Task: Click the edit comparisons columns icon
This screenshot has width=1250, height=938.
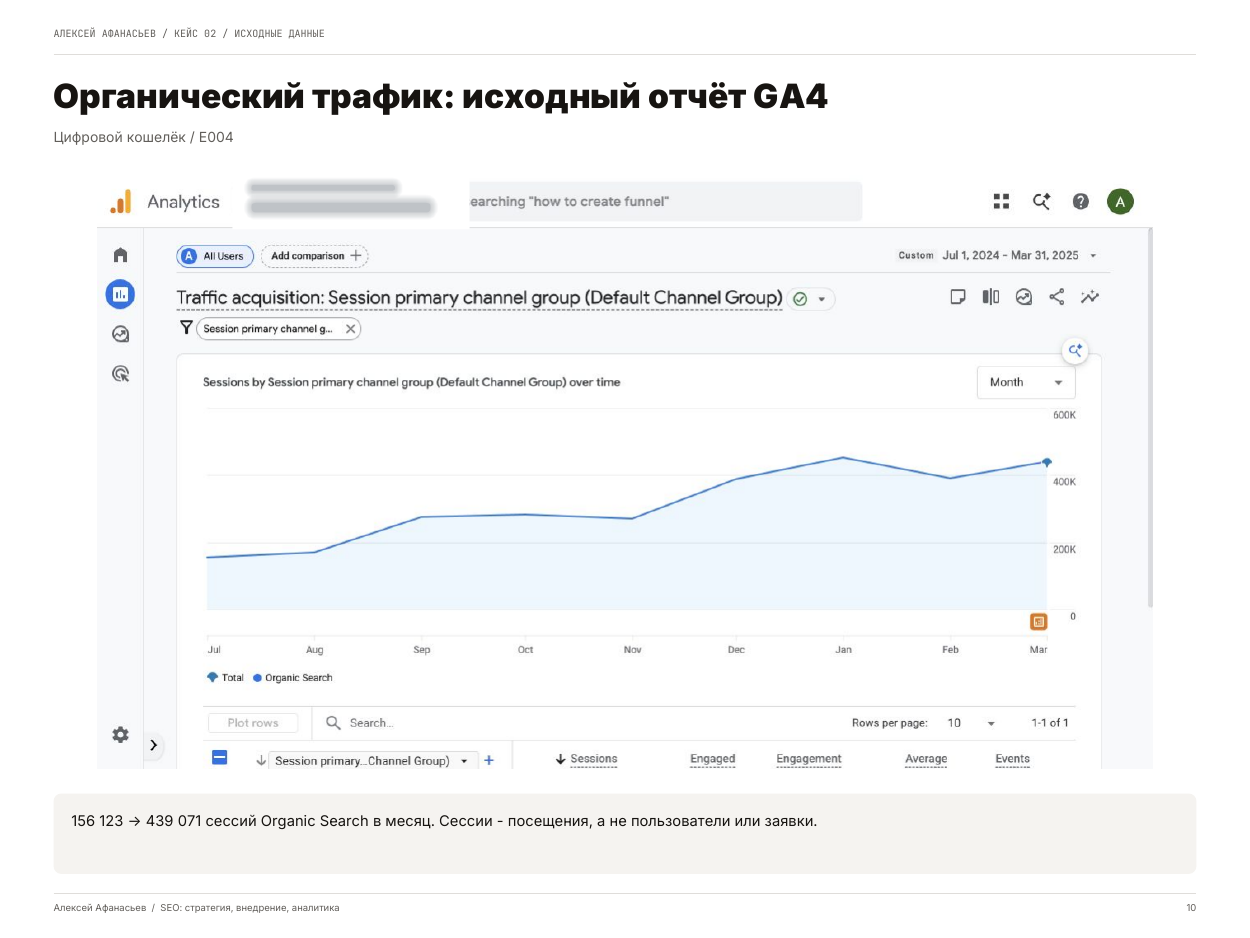Action: click(991, 297)
